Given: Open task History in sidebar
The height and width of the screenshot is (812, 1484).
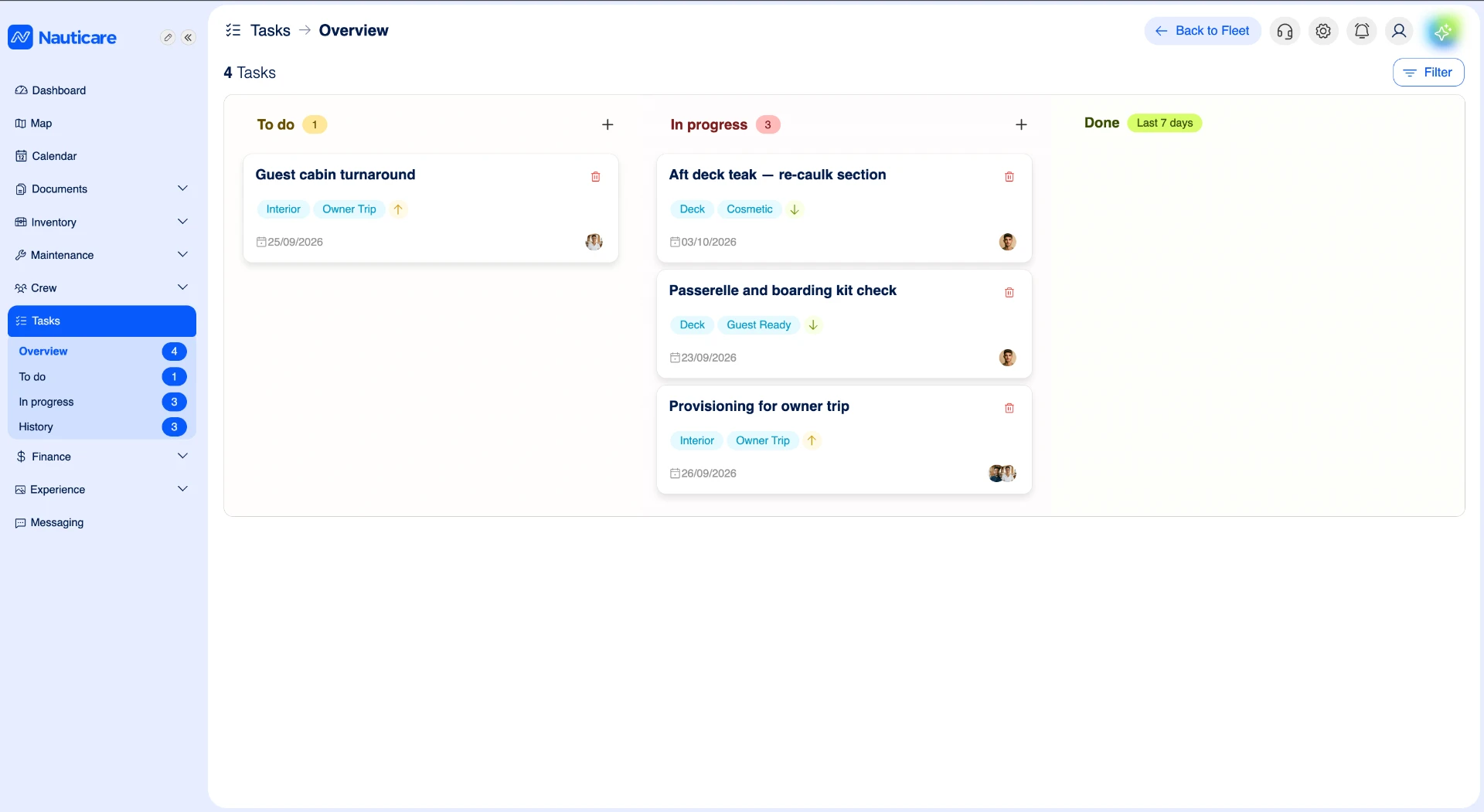Looking at the screenshot, I should point(101,427).
